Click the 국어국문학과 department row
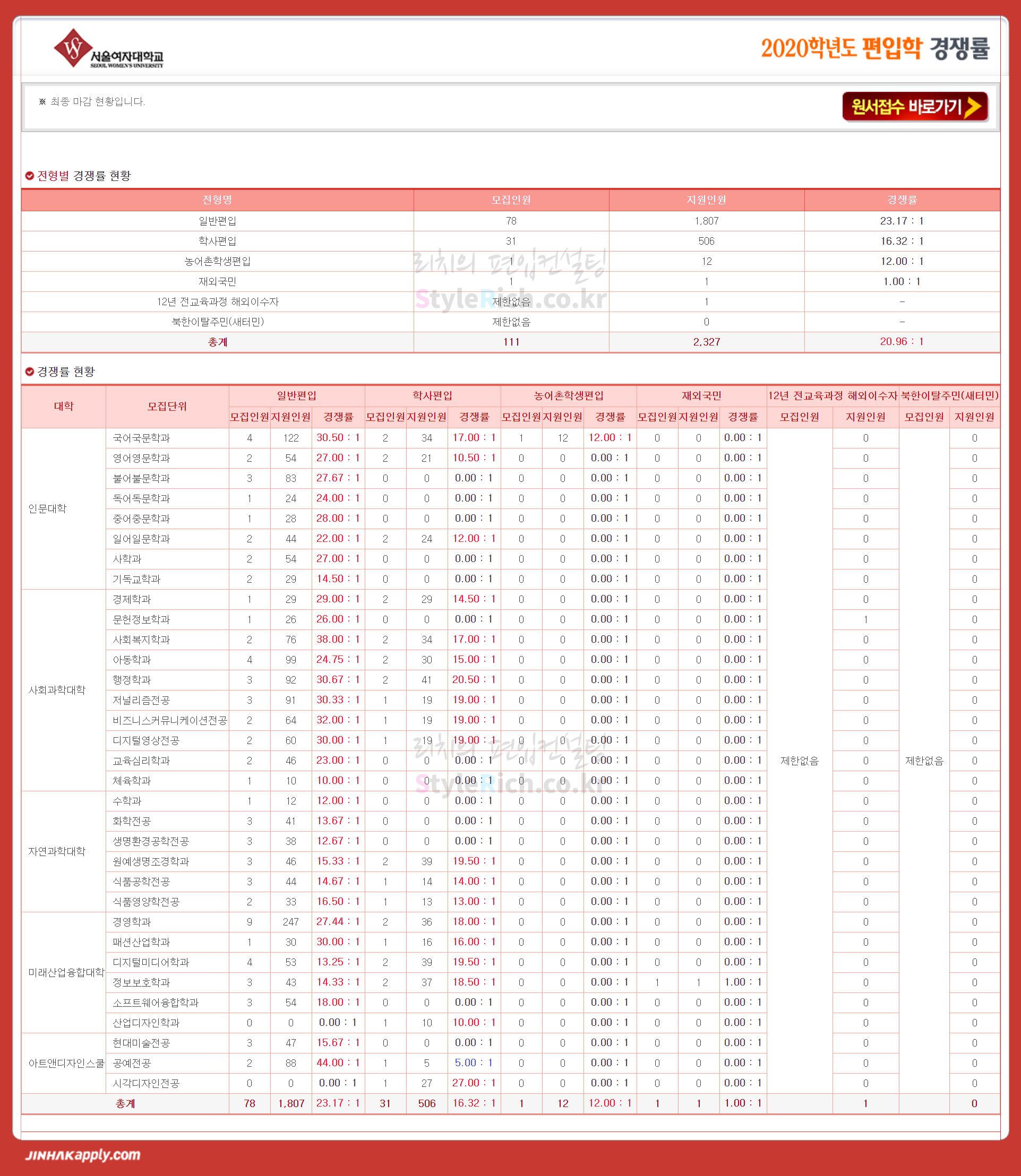The width and height of the screenshot is (1021, 1176). tap(141, 438)
